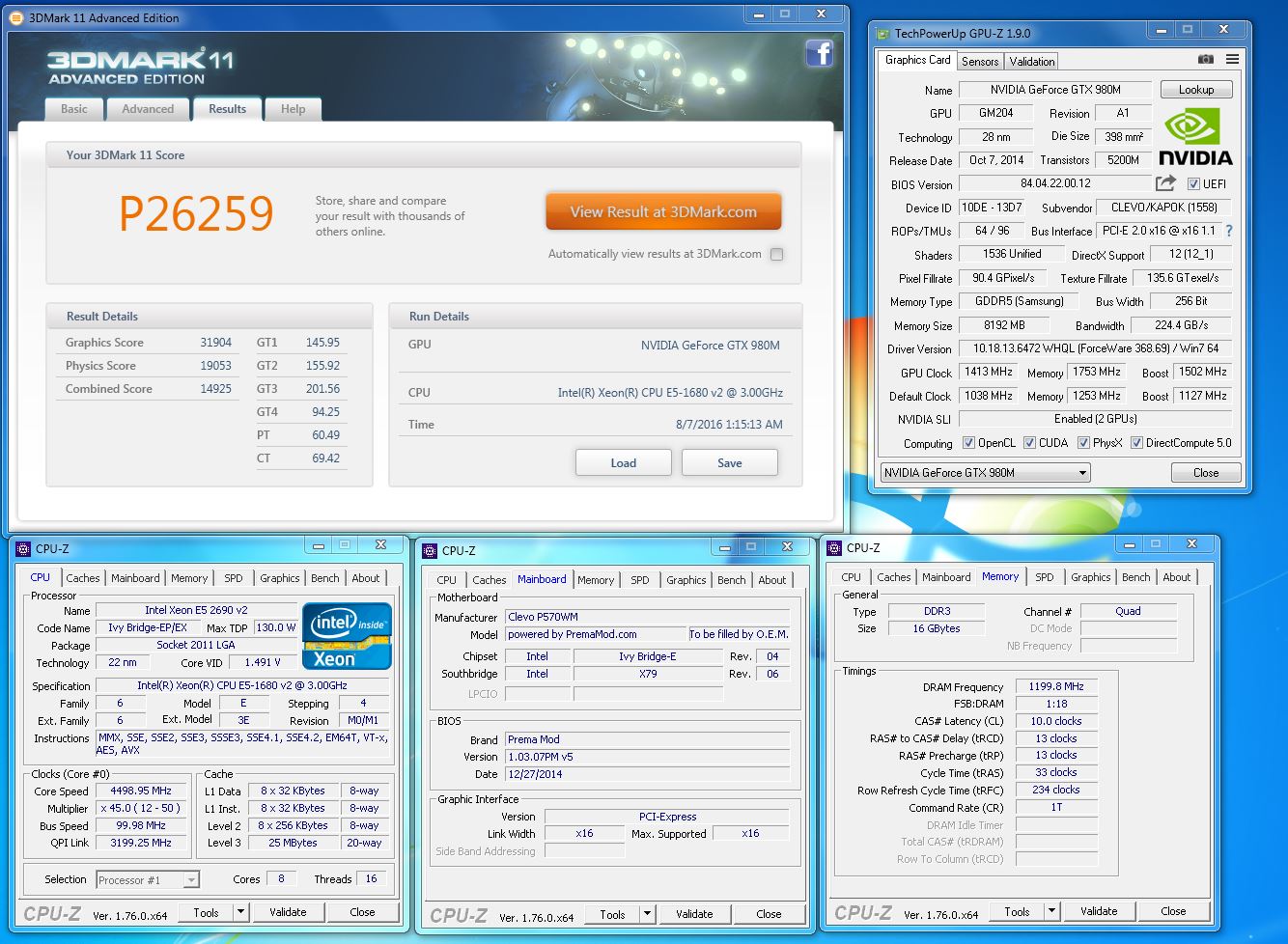
Task: Click the Core Speed value 4498.95 MHz
Action: pyautogui.click(x=143, y=791)
